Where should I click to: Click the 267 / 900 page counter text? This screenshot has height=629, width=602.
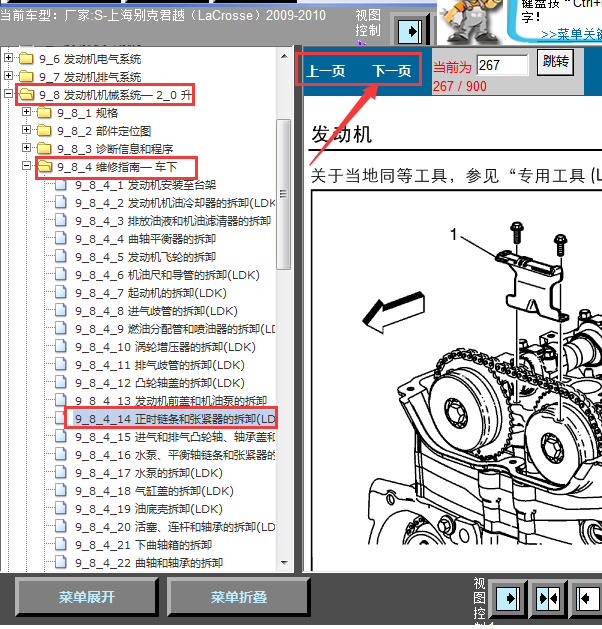tap(460, 86)
